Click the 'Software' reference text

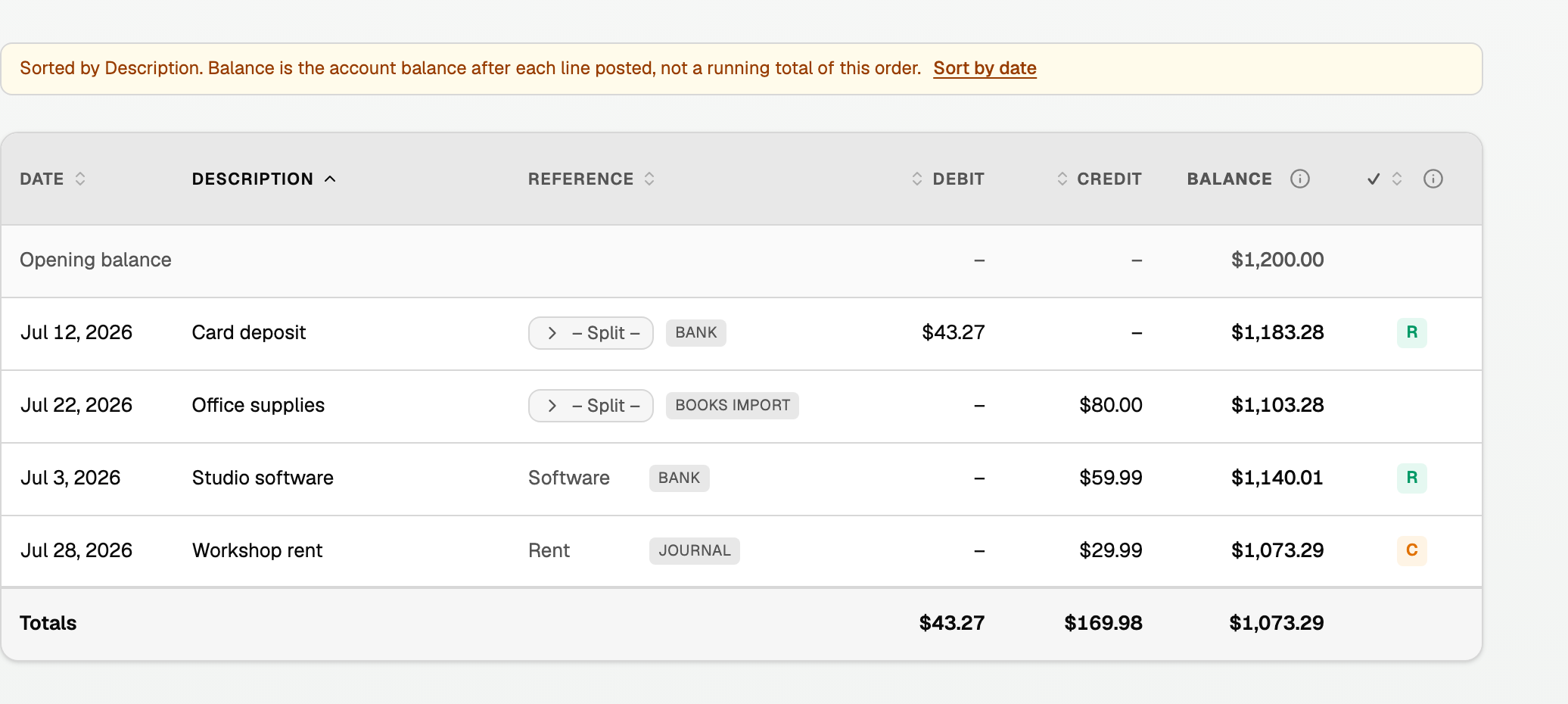point(569,478)
